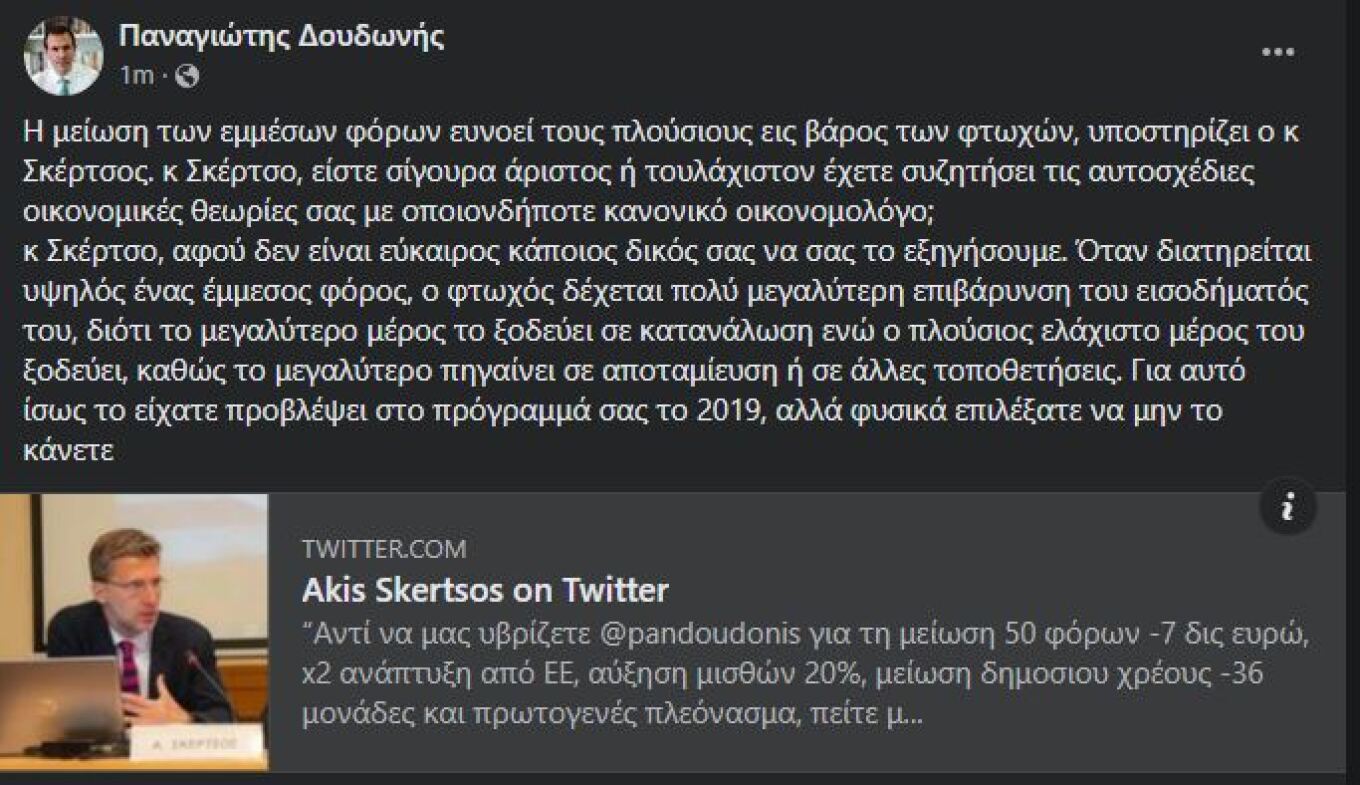Click the "1m" post timestamp
The image size is (1360, 785).
pyautogui.click(x=136, y=76)
